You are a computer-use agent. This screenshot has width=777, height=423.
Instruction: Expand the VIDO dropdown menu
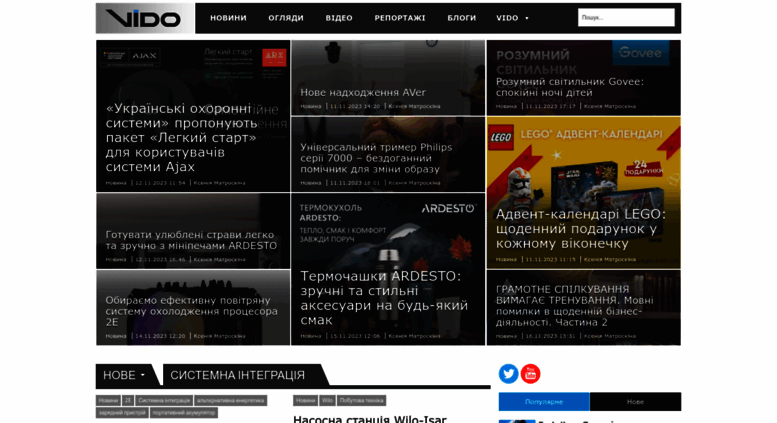coord(512,18)
